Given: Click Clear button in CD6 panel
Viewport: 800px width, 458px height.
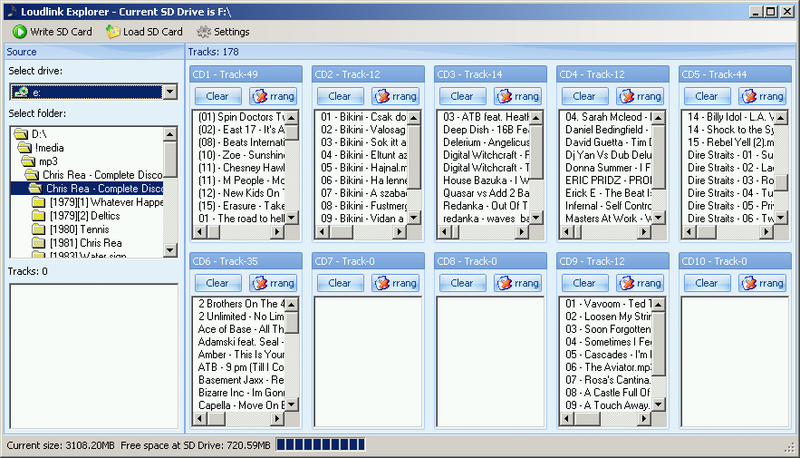Looking at the screenshot, I should [x=217, y=283].
